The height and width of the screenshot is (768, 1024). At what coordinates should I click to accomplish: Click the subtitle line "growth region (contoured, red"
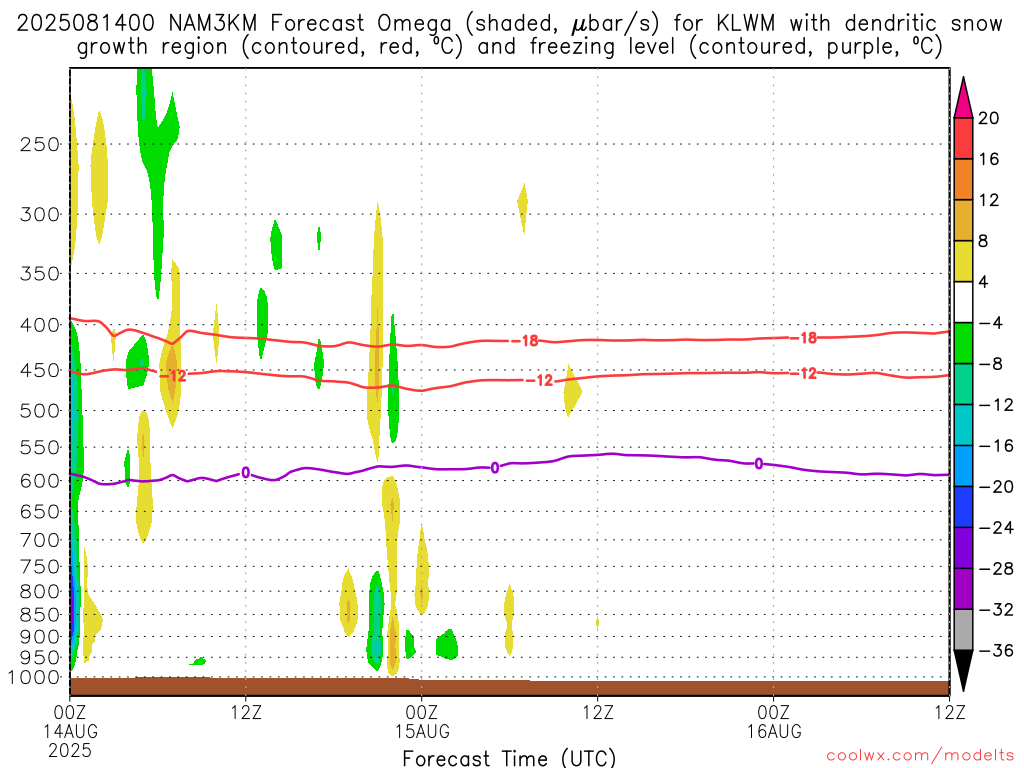point(509,47)
